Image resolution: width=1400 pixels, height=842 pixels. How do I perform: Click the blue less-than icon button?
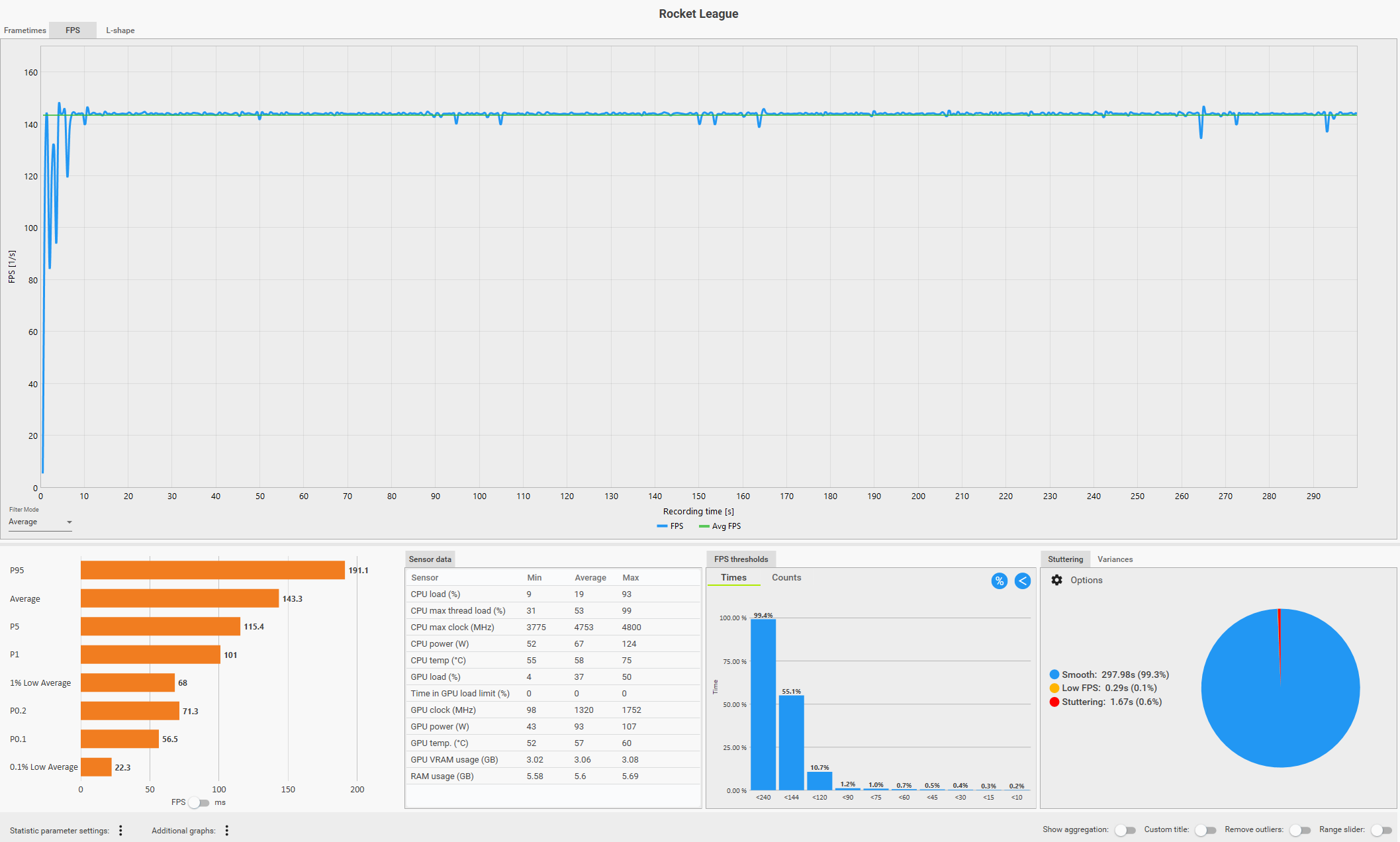click(x=1023, y=581)
